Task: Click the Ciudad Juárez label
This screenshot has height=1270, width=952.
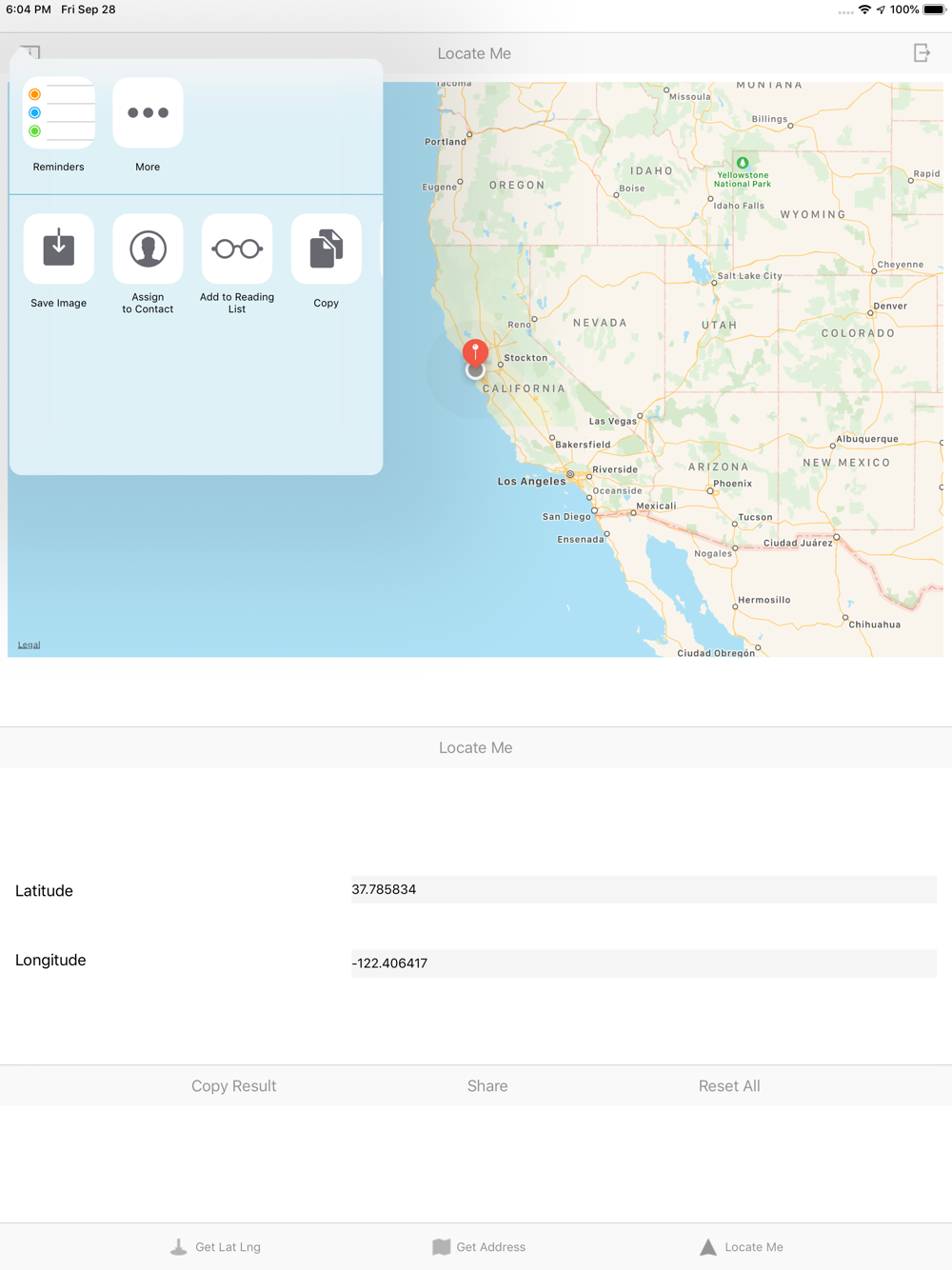Action: point(798,543)
